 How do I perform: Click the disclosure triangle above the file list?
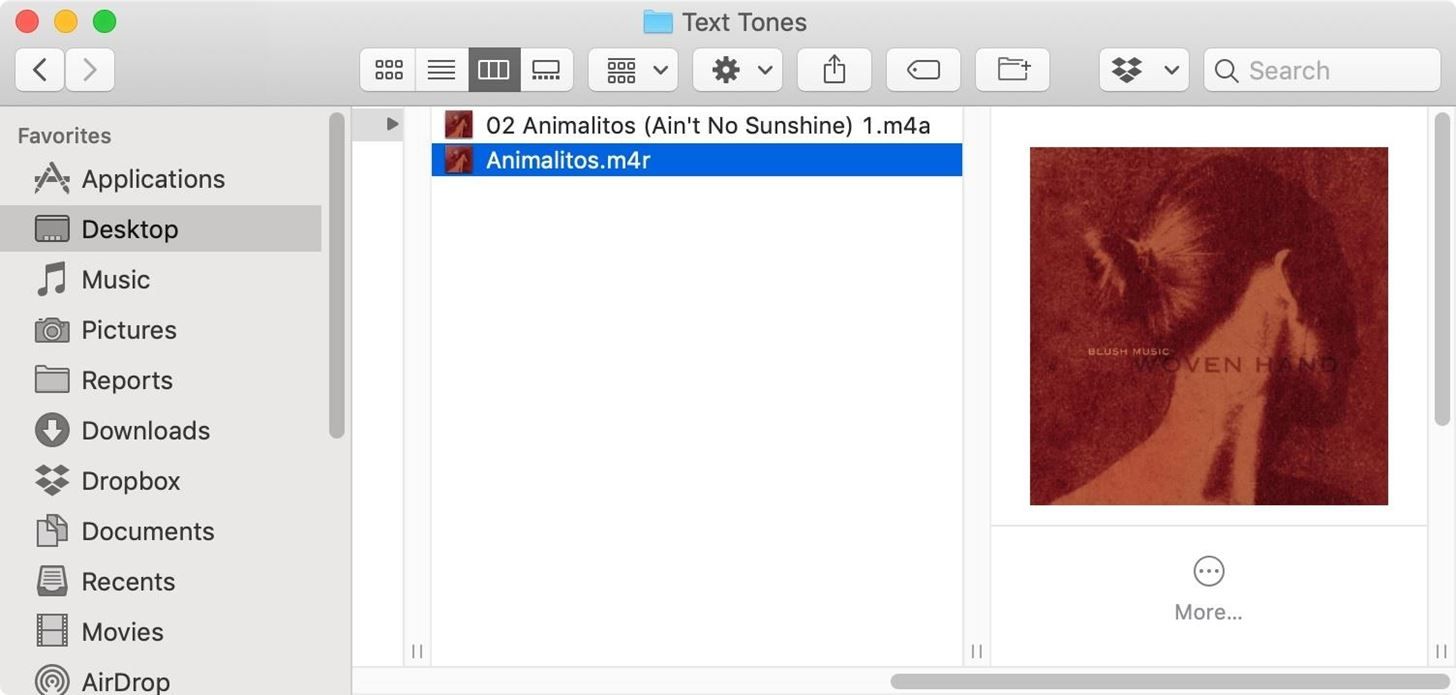390,123
